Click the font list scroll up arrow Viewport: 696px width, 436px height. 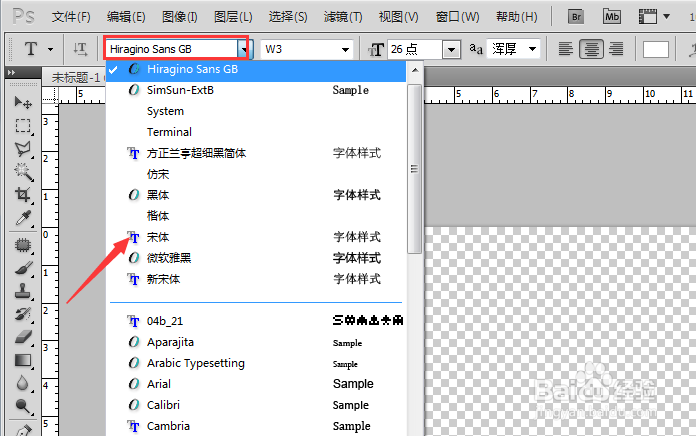(x=415, y=70)
